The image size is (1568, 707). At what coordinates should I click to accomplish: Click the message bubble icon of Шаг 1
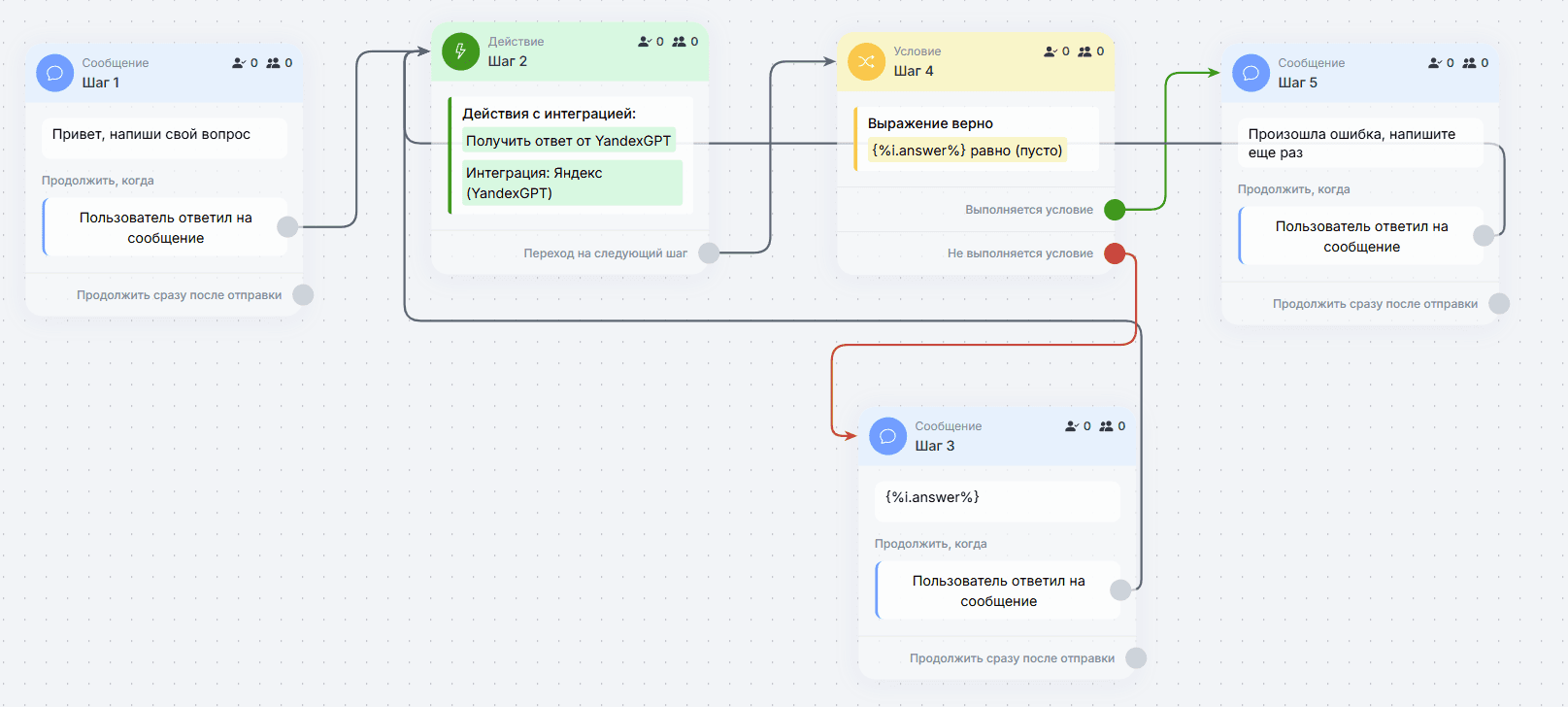click(55, 73)
